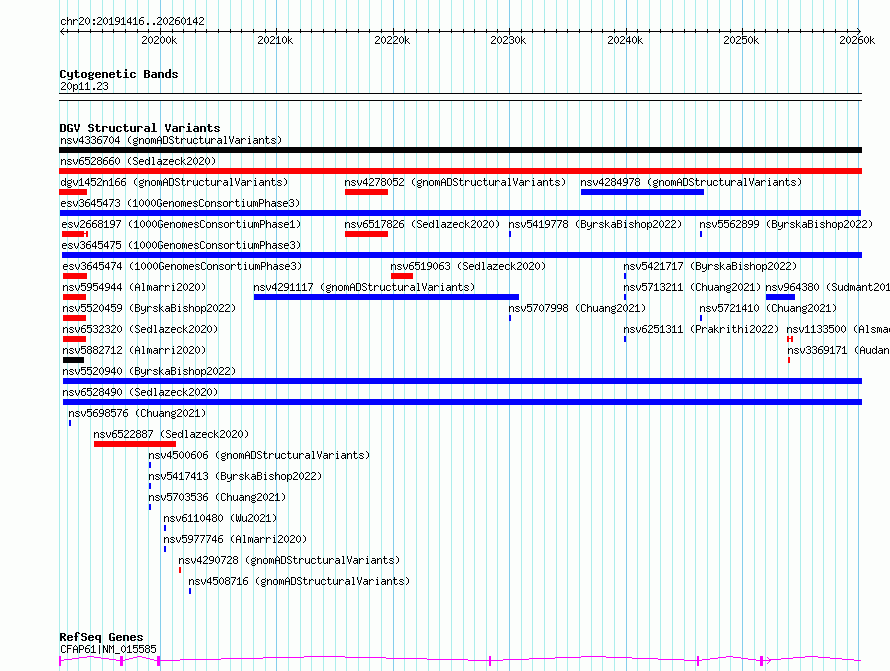Select the red nsv6519063 variant bar
The image size is (890, 671).
[402, 276]
